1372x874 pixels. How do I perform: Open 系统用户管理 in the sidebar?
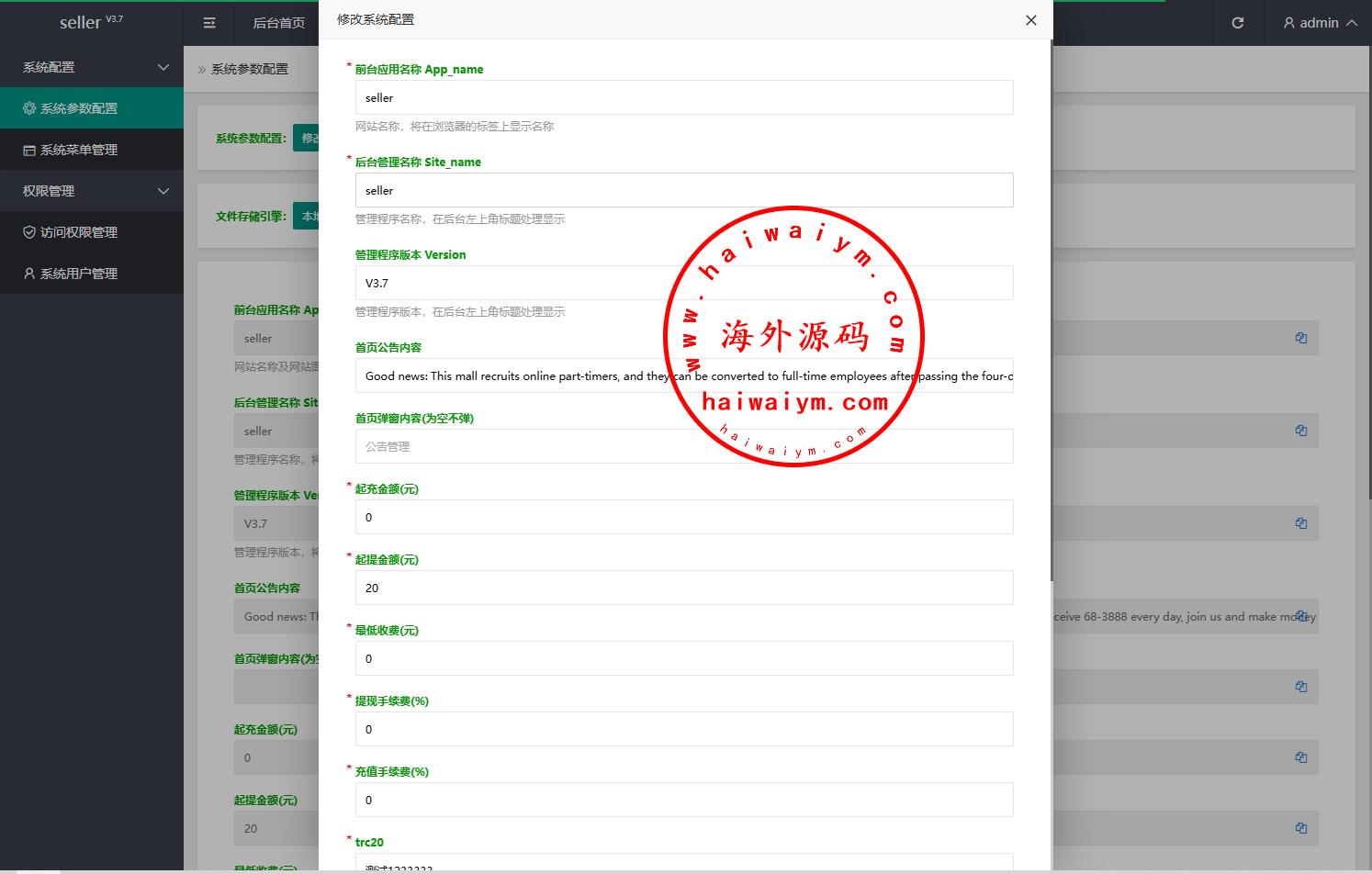tap(92, 274)
